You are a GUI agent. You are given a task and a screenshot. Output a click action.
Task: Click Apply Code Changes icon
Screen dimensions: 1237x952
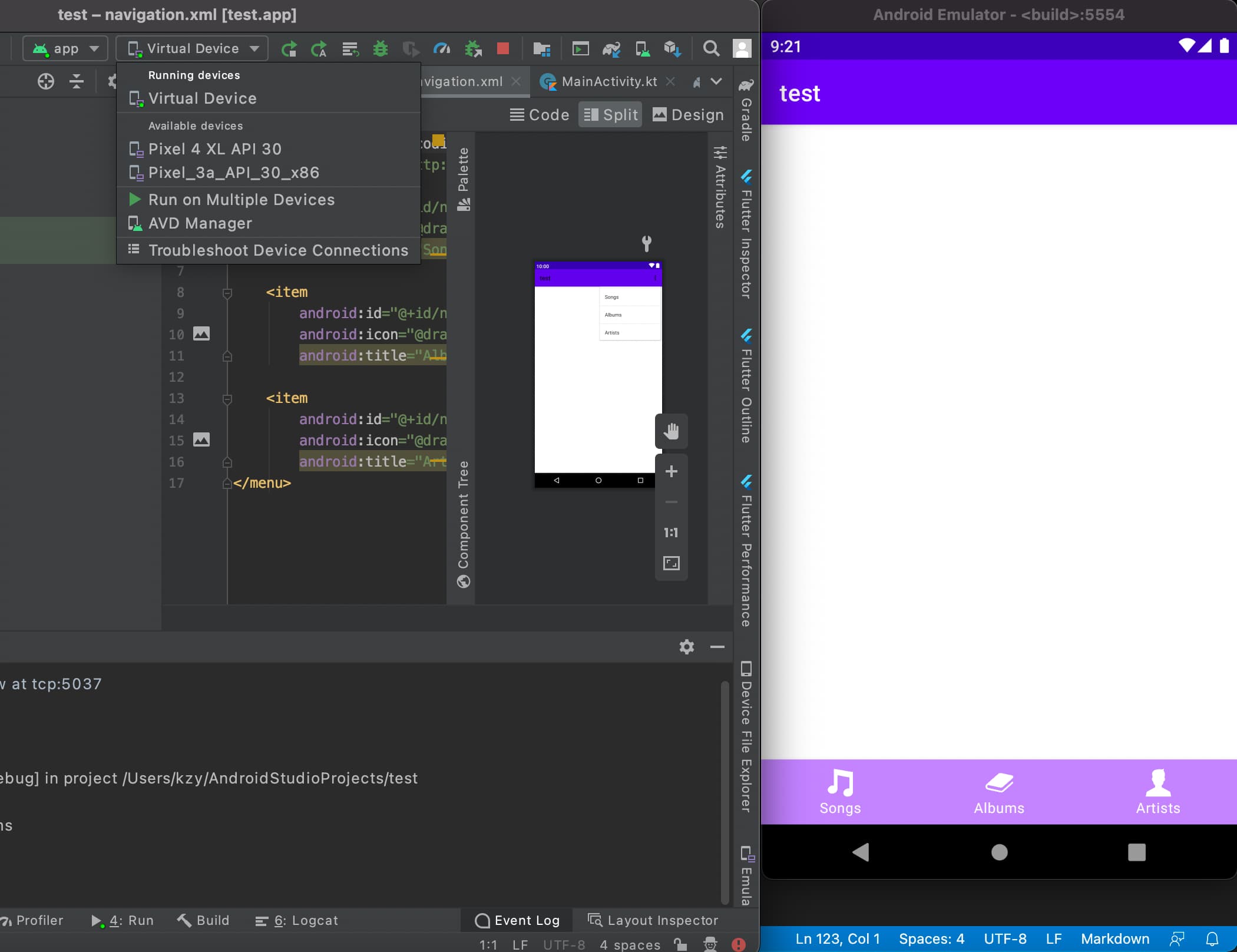tap(350, 49)
